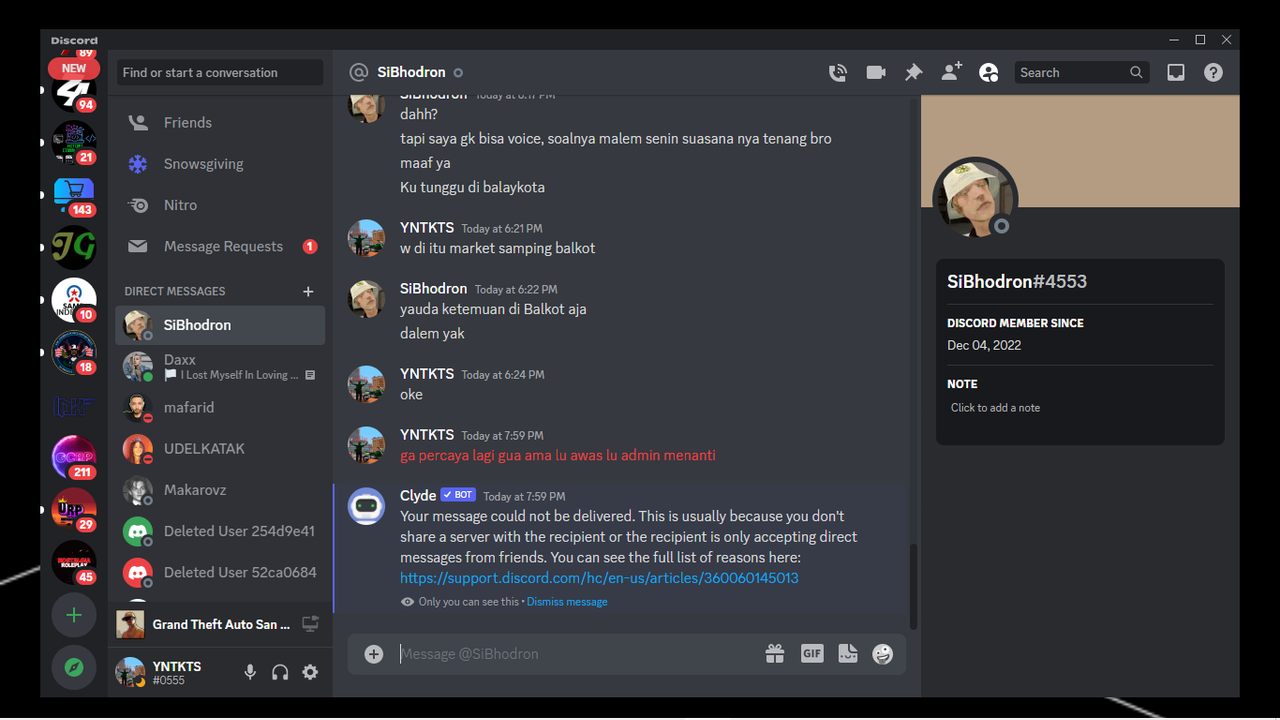
Task: Open the emoji picker
Action: tap(882, 654)
